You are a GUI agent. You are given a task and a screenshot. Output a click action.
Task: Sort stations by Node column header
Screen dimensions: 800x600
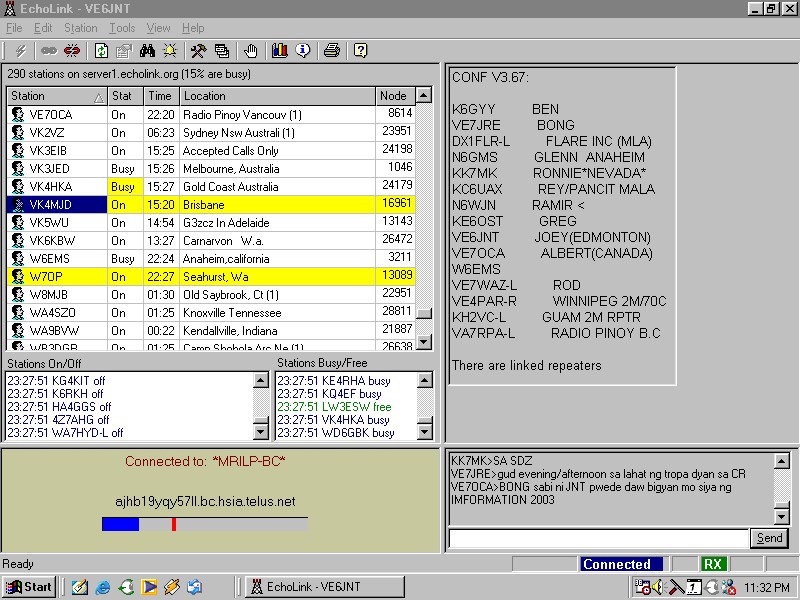tap(393, 96)
